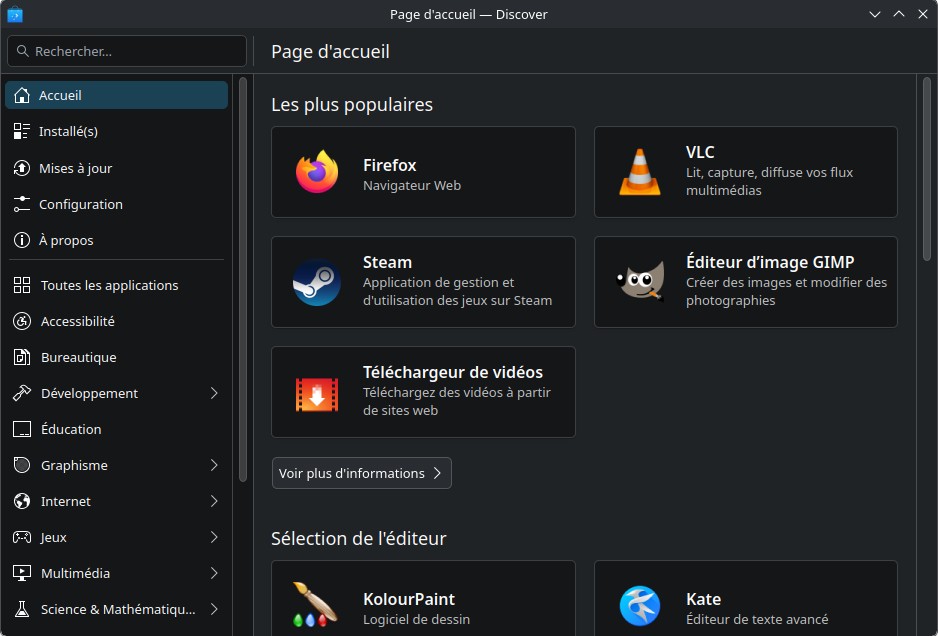Click the Kate bird icon
Screen dimensions: 938x636
[x=639, y=605]
